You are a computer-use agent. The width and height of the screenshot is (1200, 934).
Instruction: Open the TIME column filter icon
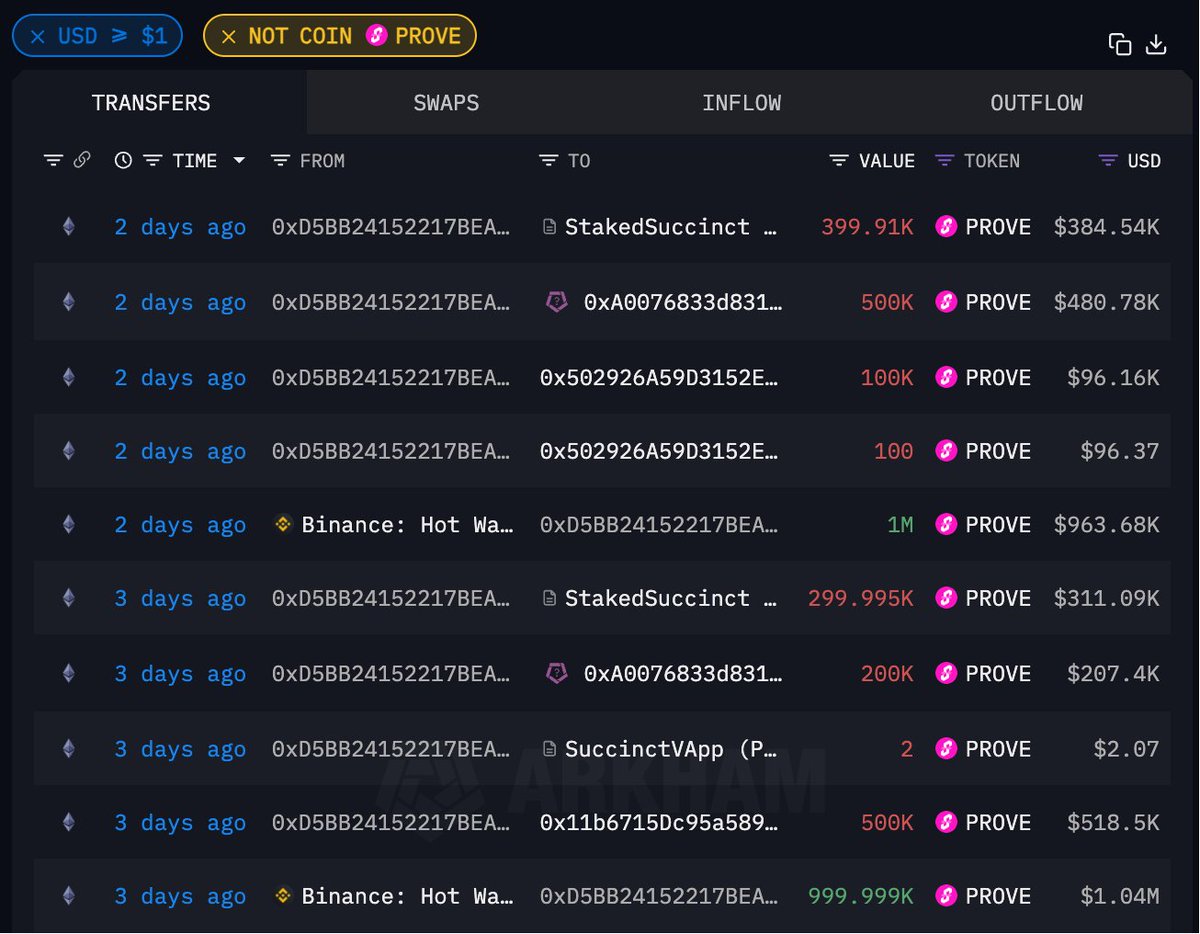click(152, 160)
